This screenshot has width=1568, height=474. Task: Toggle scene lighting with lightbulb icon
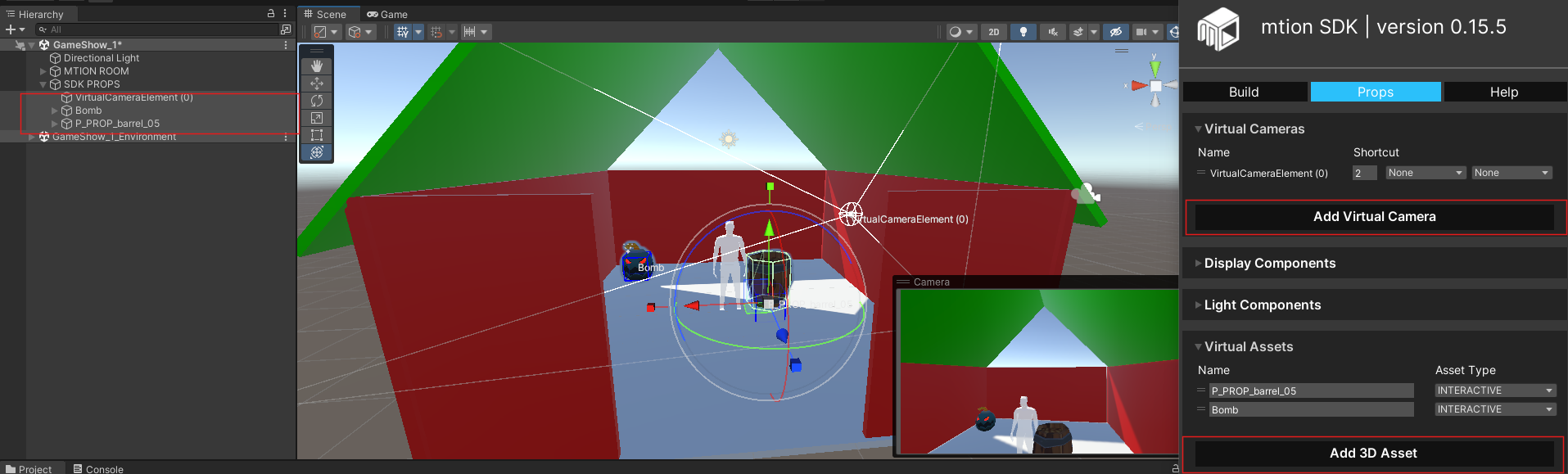coord(1023,32)
